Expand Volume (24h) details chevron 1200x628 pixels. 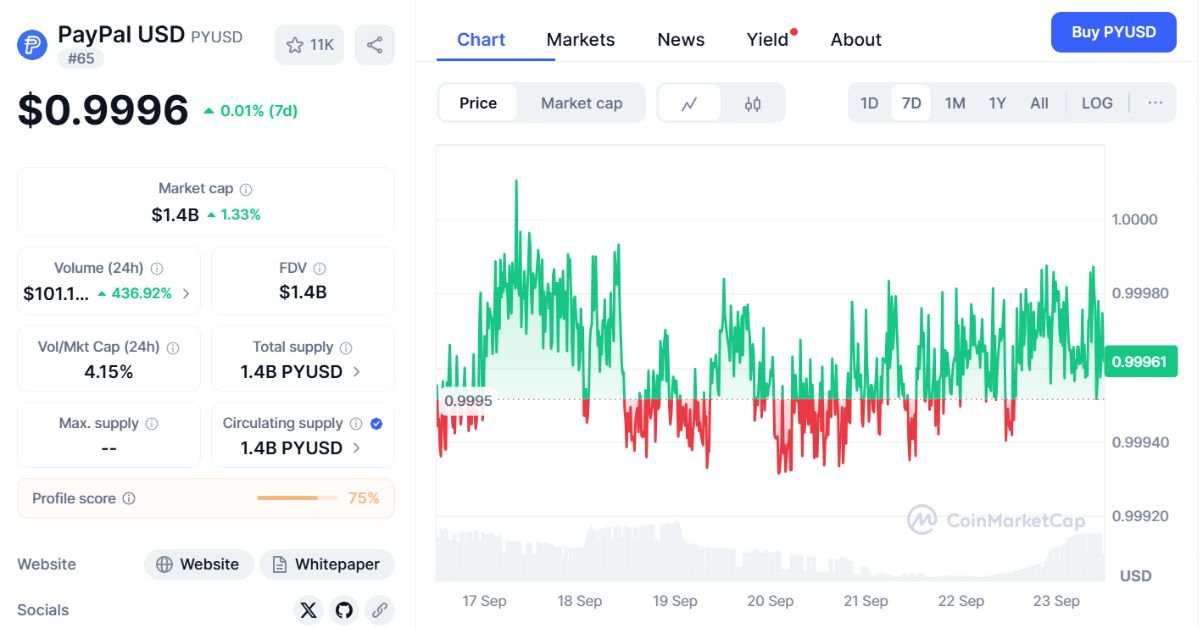pos(186,294)
